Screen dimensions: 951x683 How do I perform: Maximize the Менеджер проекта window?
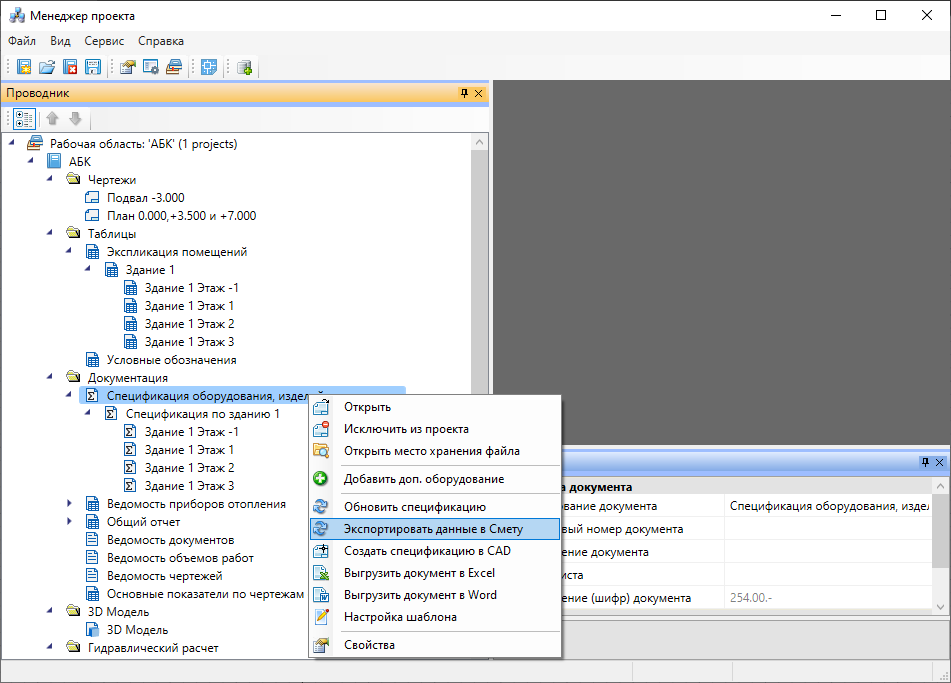(x=881, y=15)
